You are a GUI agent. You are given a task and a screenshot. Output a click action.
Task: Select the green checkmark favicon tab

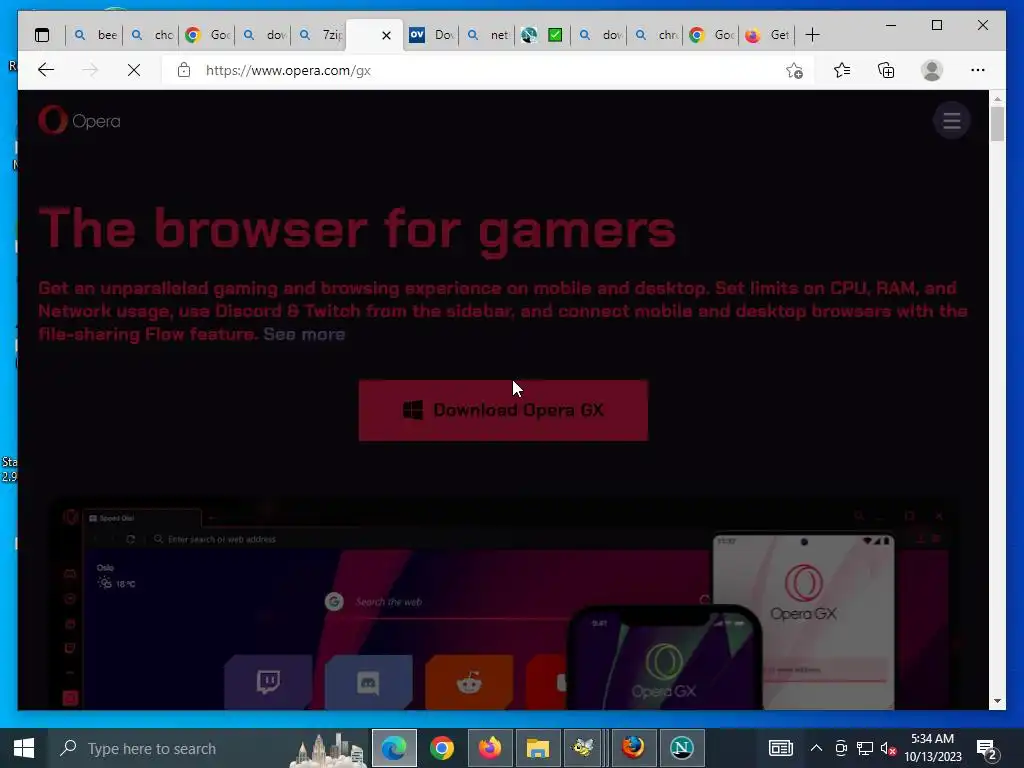(x=555, y=35)
